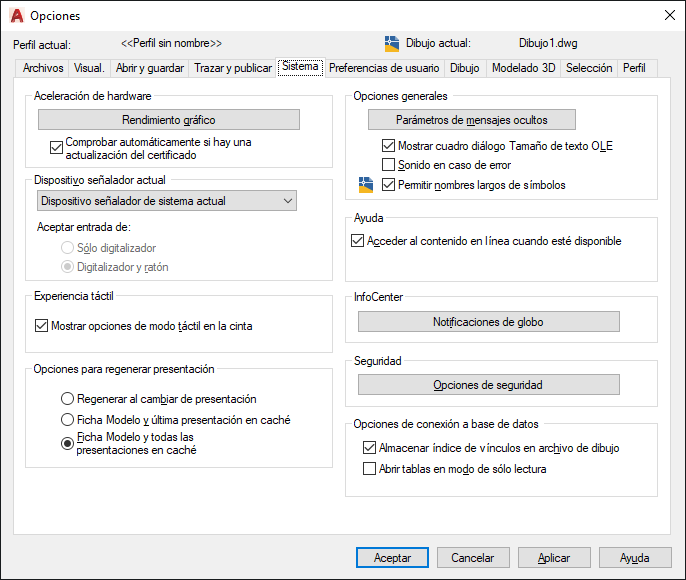The image size is (686, 580).
Task: Uncheck Mostrar opciones de modo táctil
Action: [41, 325]
